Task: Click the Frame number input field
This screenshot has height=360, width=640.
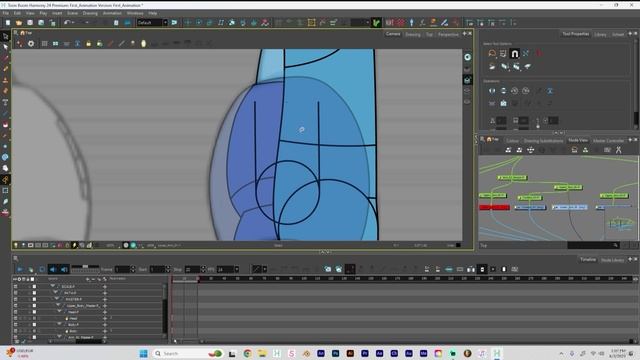Action: [x=122, y=269]
